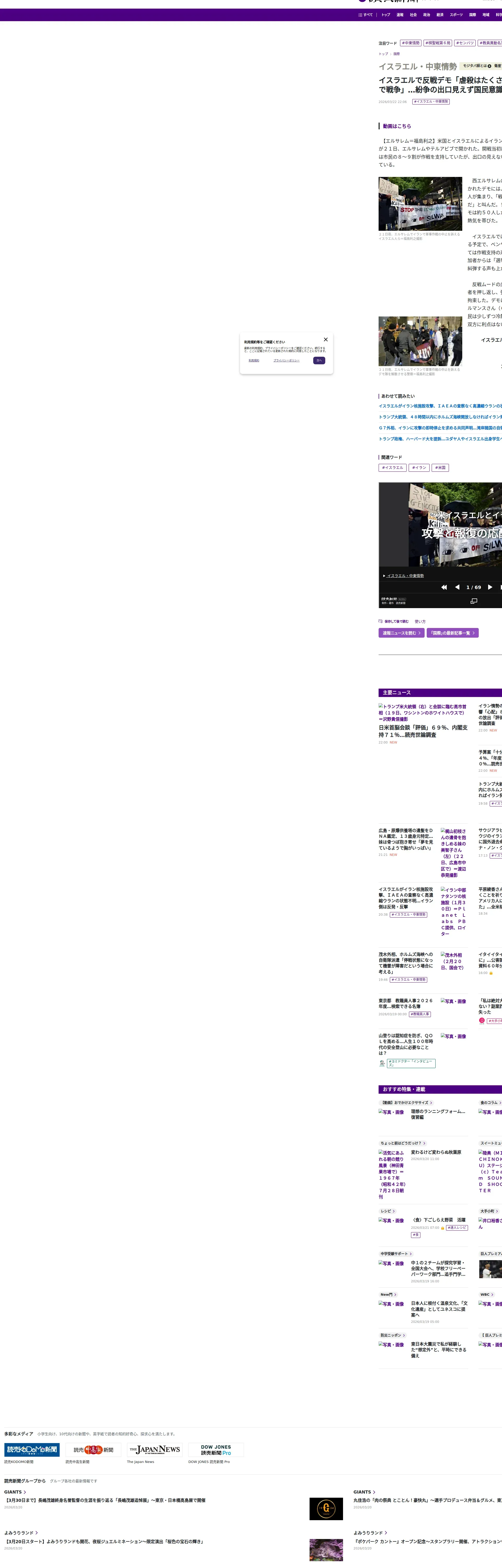This screenshot has height=1568, width=502.
Task: Click the モジタバ師とは play icon
Action: 489,66
